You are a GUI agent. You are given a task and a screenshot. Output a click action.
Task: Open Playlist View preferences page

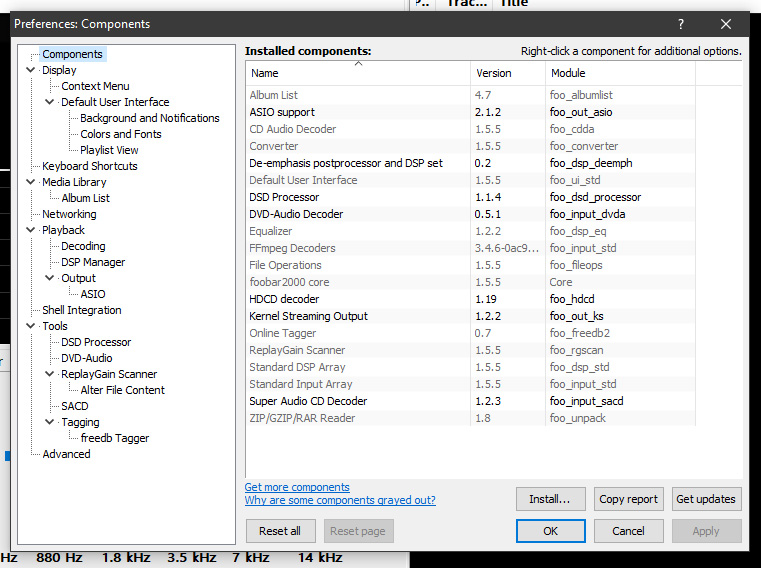click(x=109, y=150)
